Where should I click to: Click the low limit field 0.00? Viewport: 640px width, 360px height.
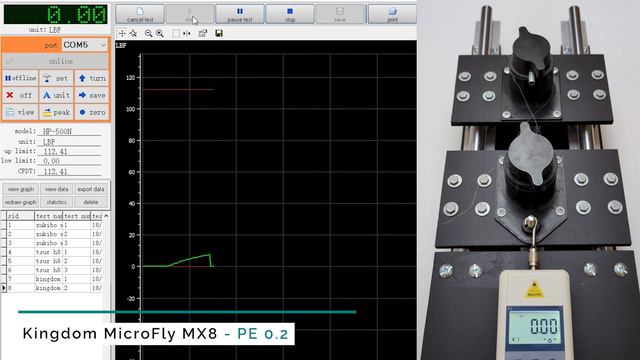tap(69, 161)
